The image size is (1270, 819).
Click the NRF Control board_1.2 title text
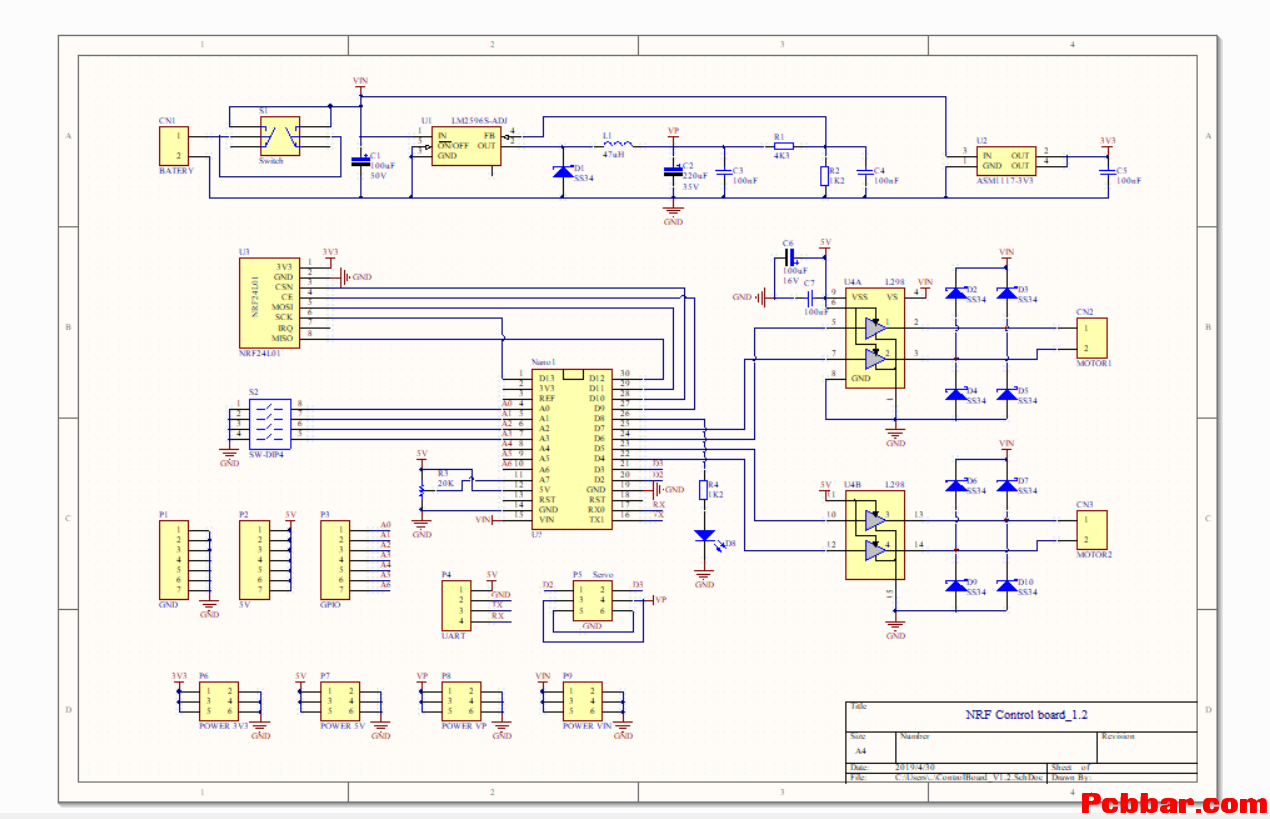coord(1025,715)
